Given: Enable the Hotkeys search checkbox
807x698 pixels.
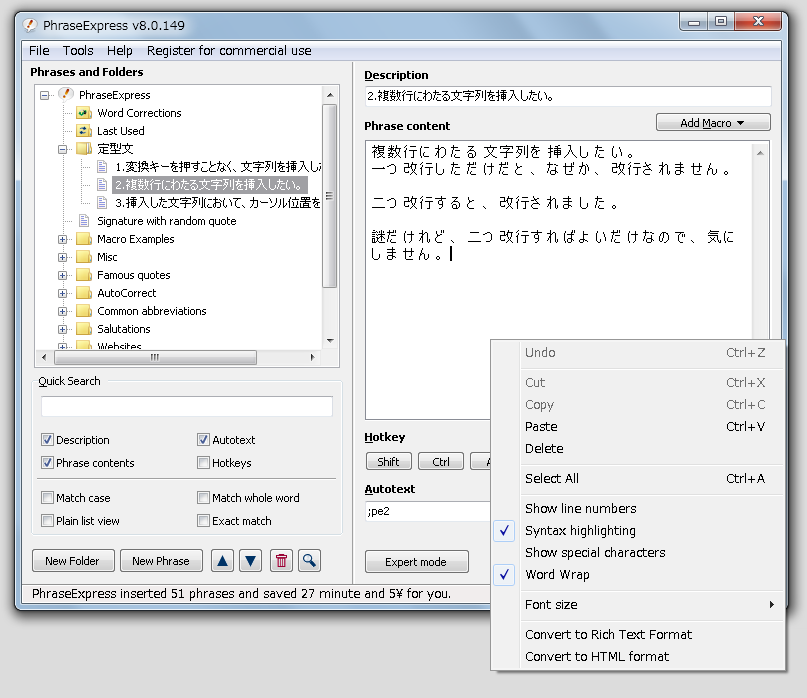Looking at the screenshot, I should 203,463.
